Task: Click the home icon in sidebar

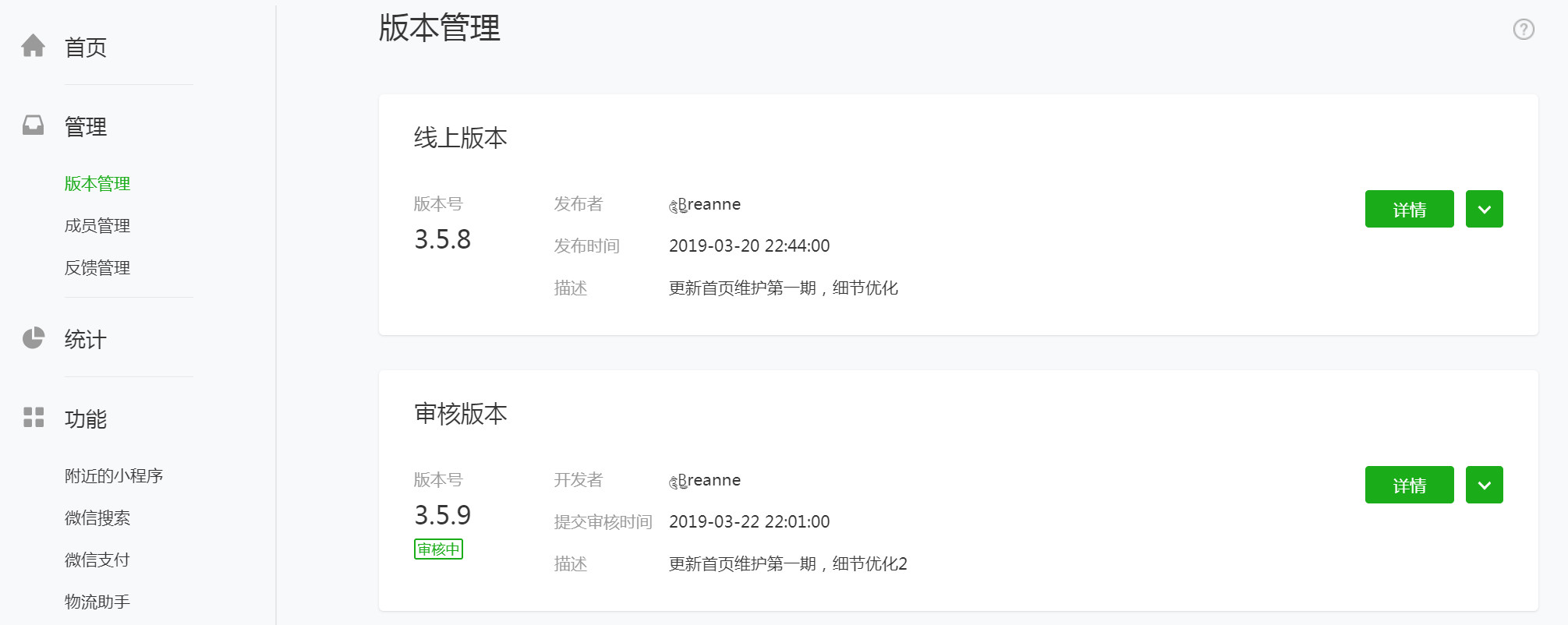Action: click(x=33, y=46)
